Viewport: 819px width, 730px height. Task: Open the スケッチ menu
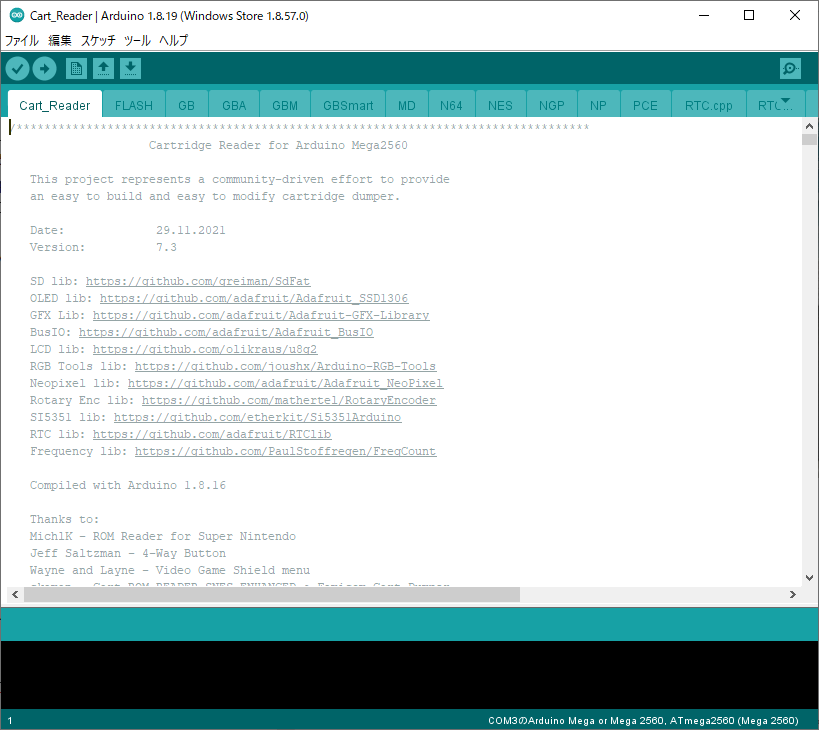click(x=98, y=40)
